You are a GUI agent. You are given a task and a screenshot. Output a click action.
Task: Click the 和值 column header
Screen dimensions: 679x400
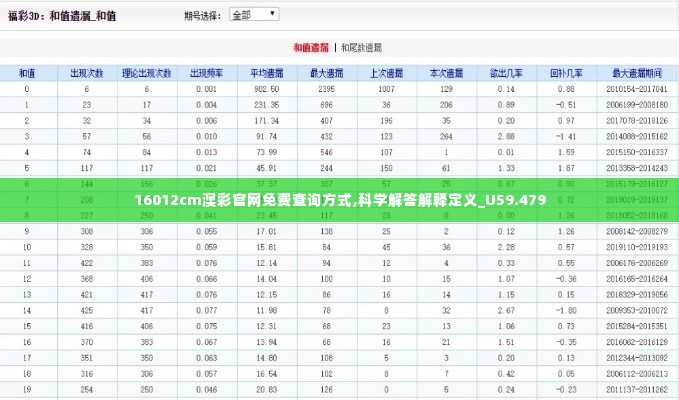coord(27,73)
